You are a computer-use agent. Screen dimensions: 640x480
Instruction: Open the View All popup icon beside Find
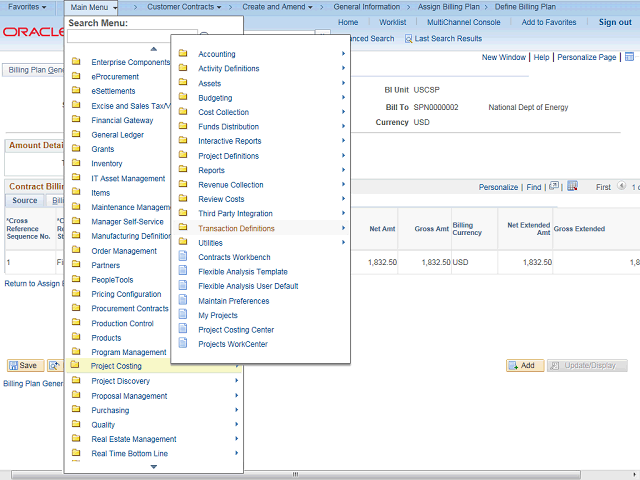[553, 187]
